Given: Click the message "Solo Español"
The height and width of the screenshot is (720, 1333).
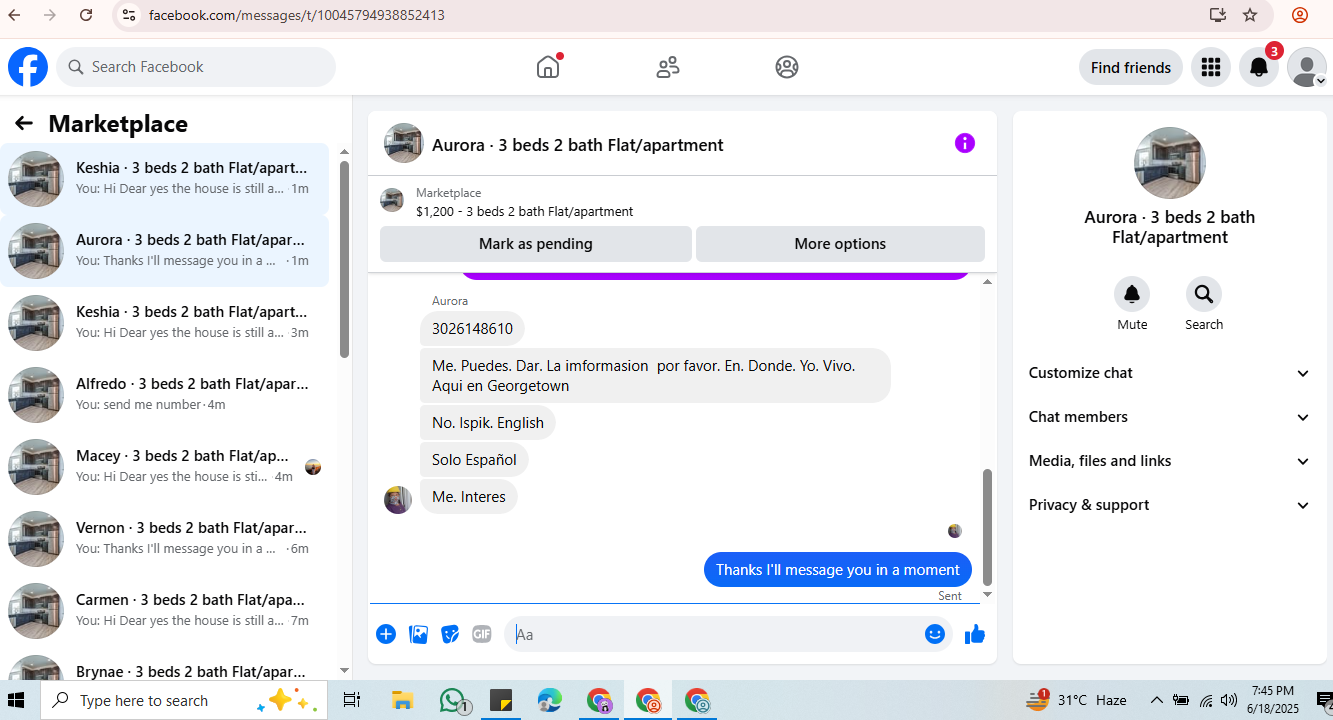Looking at the screenshot, I should [x=474, y=460].
